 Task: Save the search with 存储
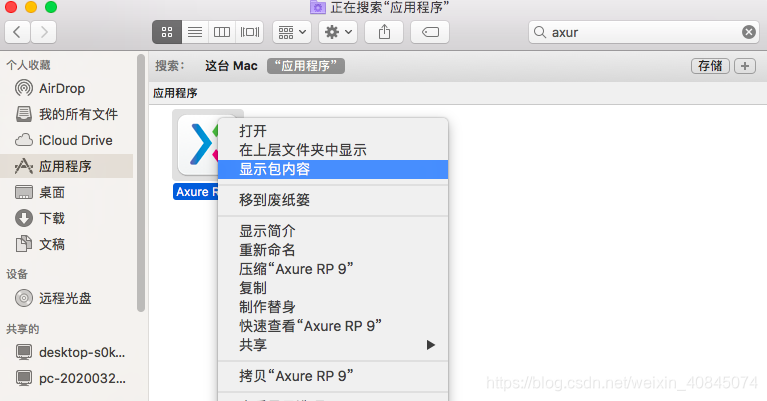click(710, 66)
